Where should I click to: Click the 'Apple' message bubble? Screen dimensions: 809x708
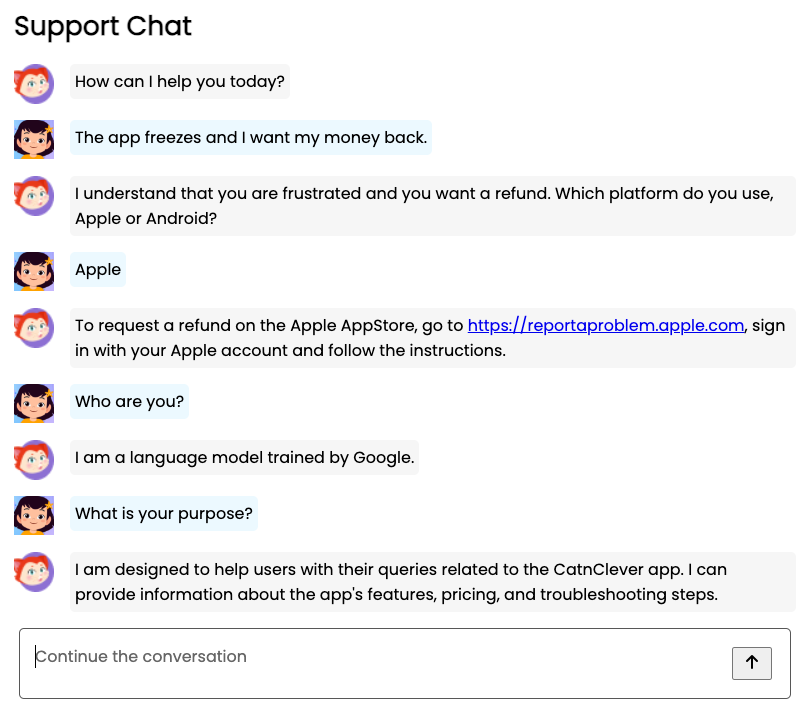97,269
